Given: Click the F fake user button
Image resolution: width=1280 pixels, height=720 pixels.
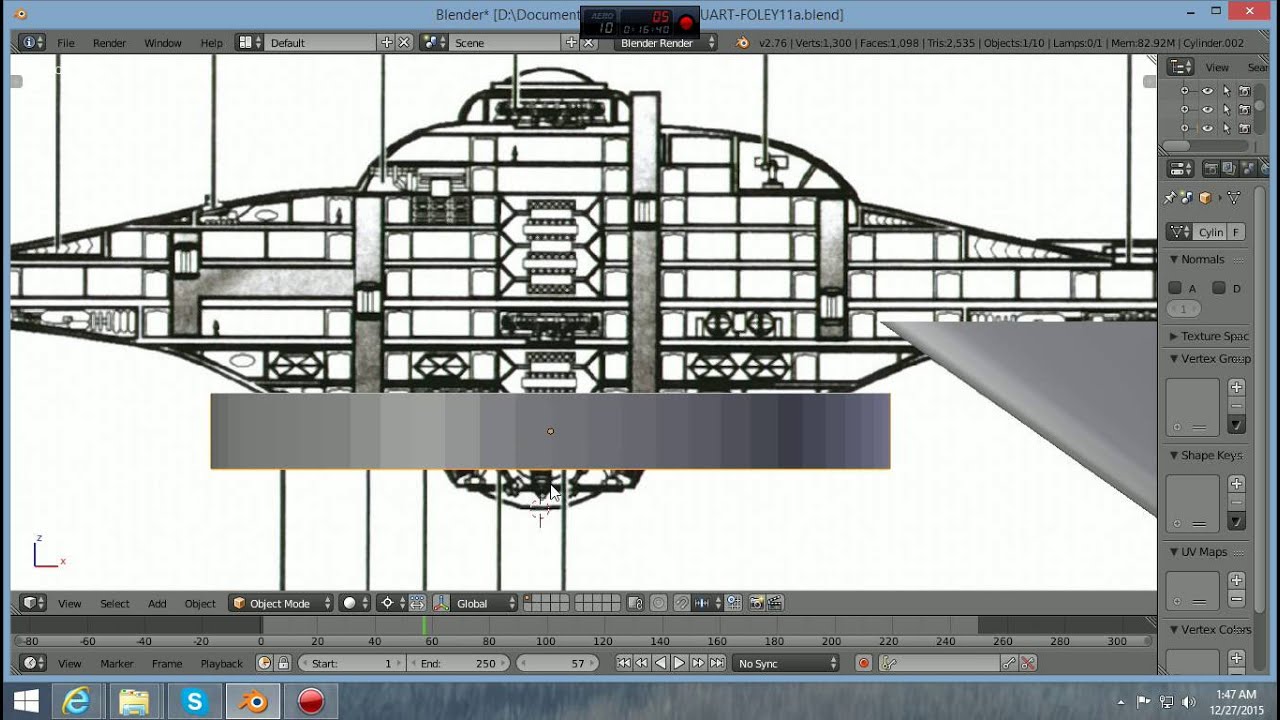Looking at the screenshot, I should coord(1236,232).
